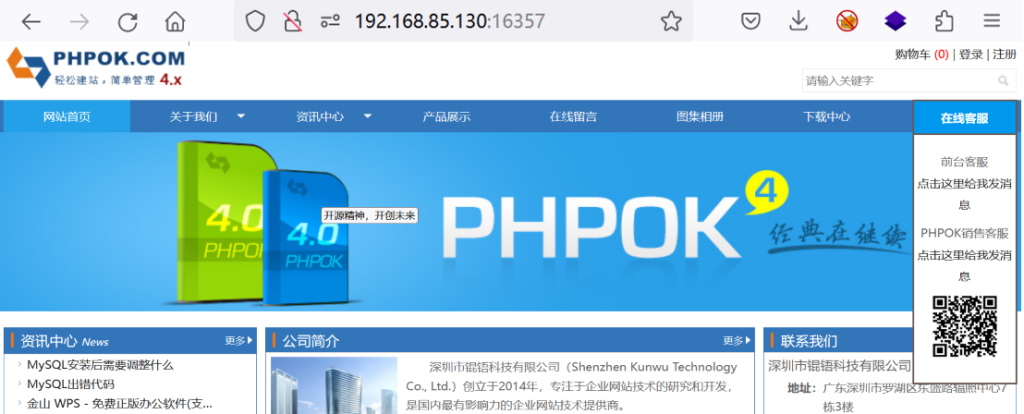Expand the 关于我们 dropdown arrow

[x=241, y=116]
